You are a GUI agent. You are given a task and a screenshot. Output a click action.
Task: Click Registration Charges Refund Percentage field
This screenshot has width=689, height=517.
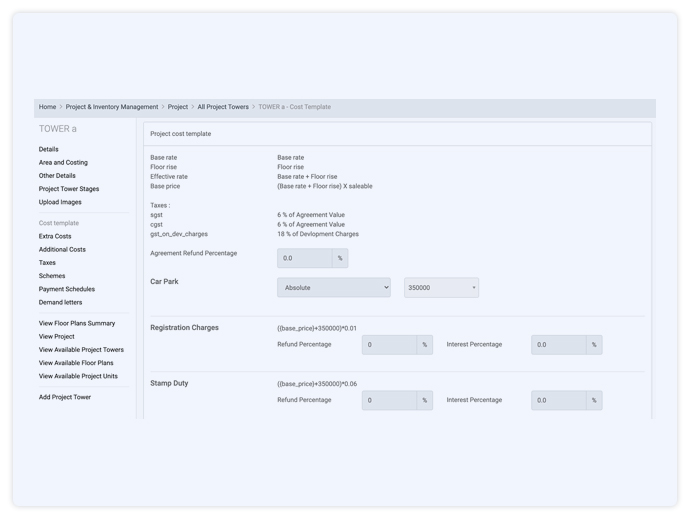[x=389, y=345]
